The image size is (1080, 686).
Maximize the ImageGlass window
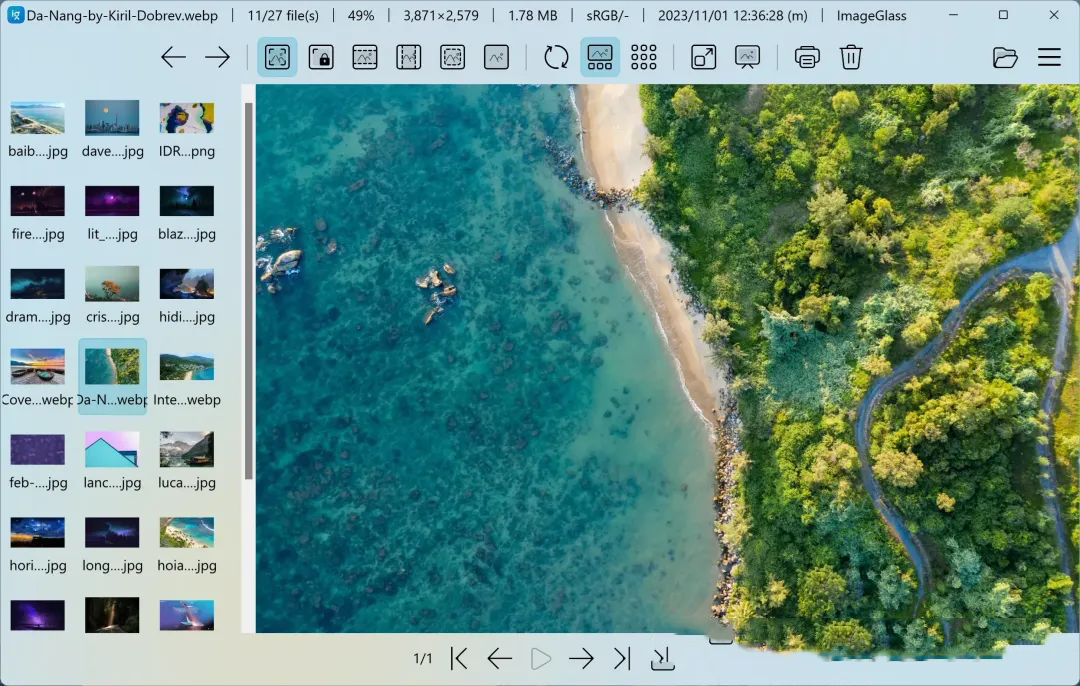1004,14
